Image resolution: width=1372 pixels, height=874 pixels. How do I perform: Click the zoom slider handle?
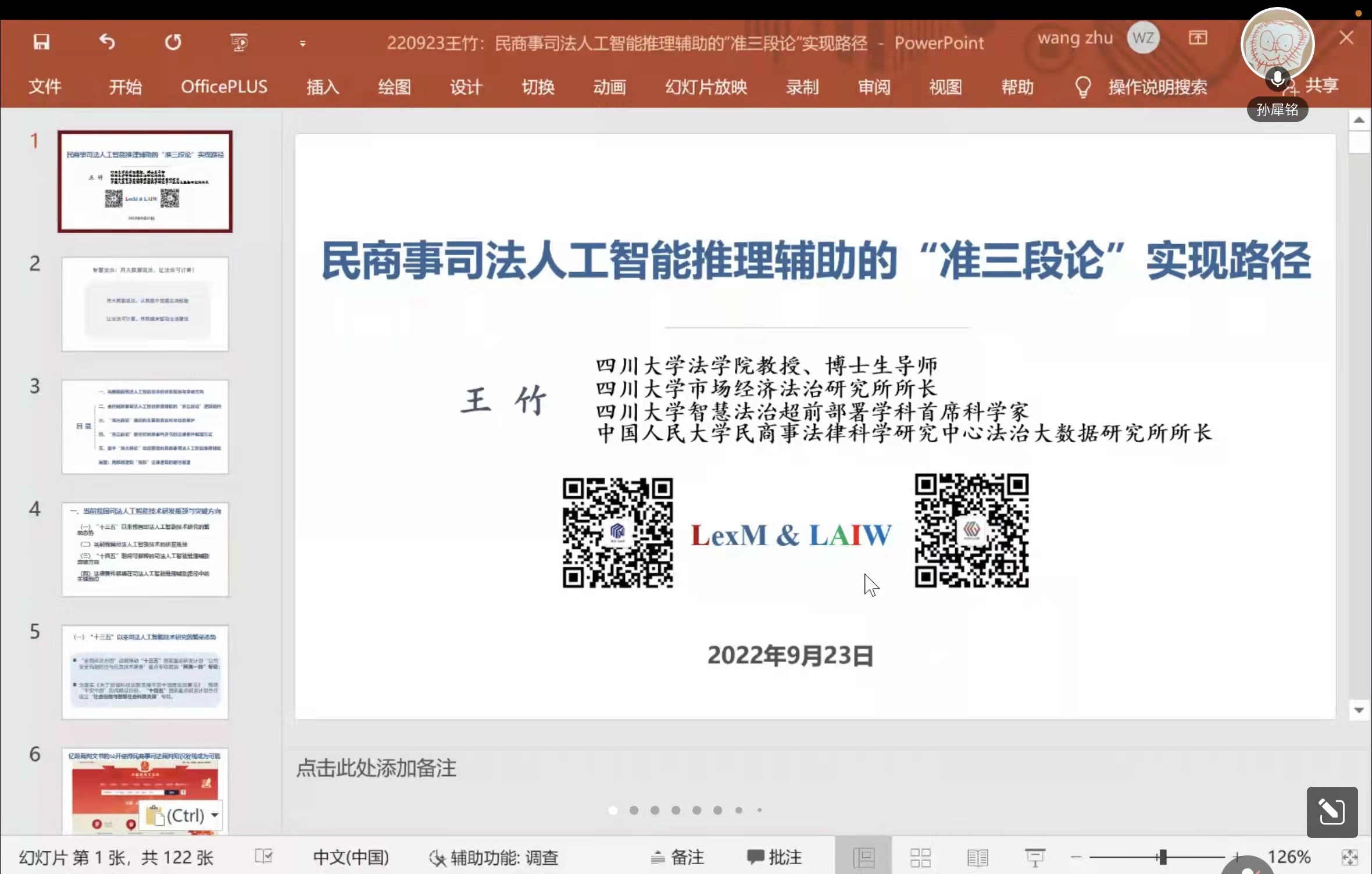[x=1162, y=857]
